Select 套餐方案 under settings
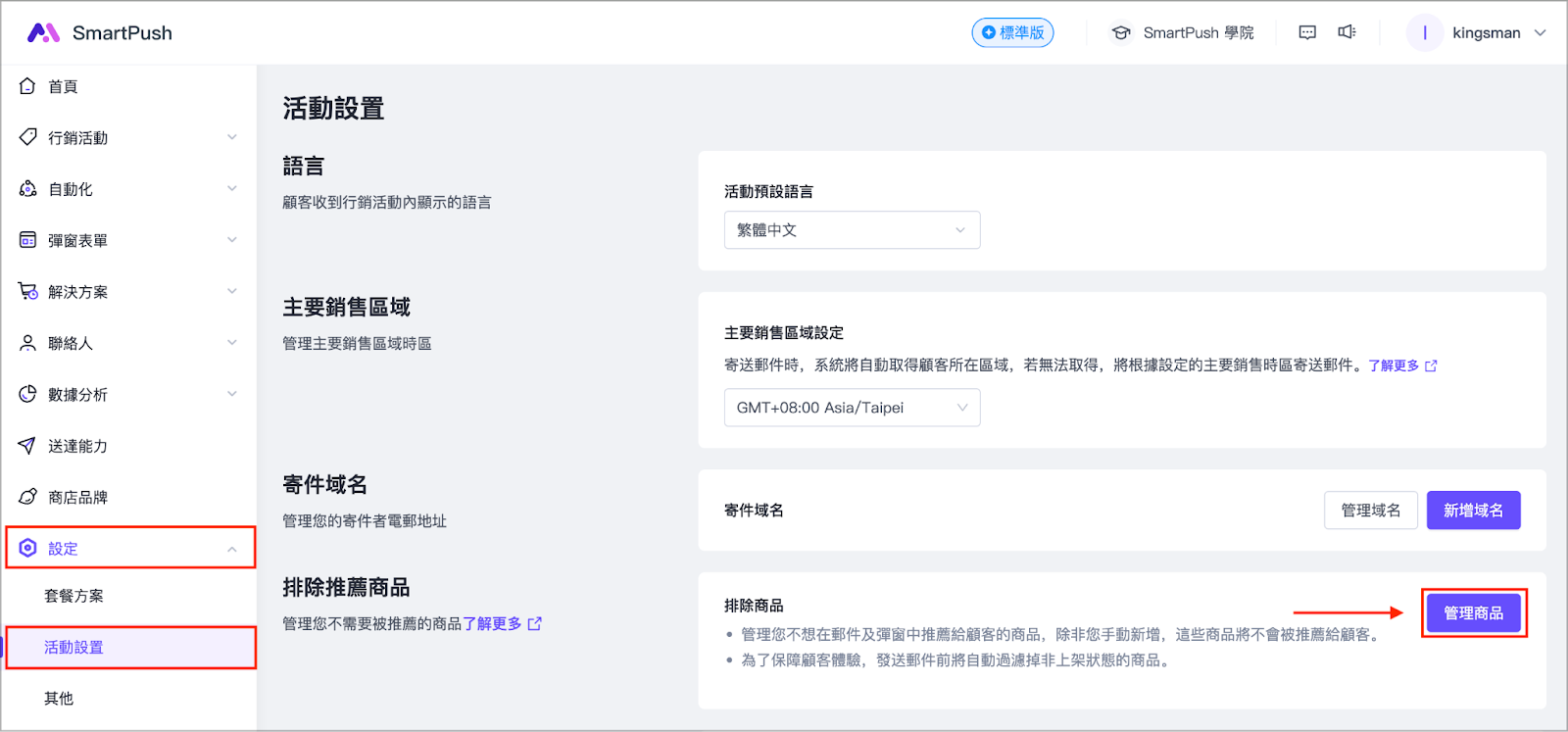The width and height of the screenshot is (1568, 732). [73, 596]
